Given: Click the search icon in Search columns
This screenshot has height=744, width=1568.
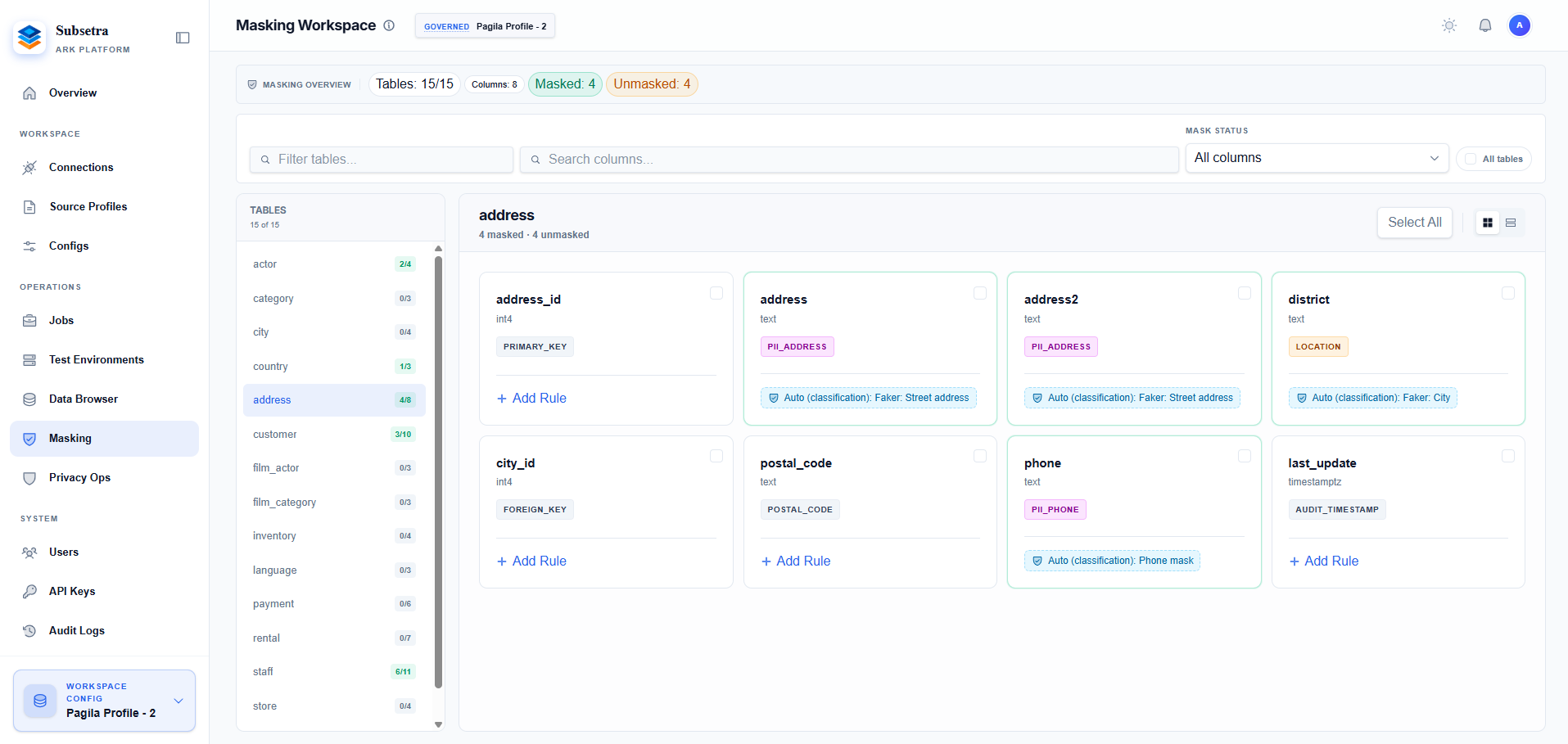Looking at the screenshot, I should [x=535, y=160].
